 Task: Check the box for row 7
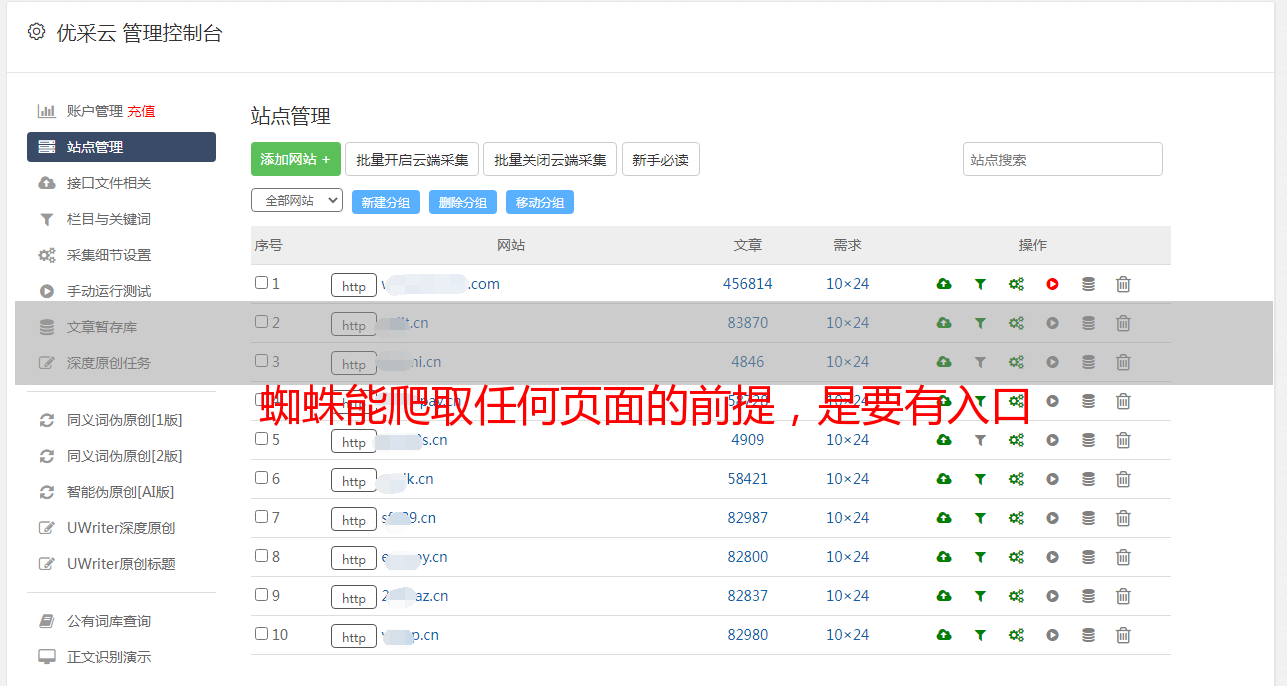(261, 517)
